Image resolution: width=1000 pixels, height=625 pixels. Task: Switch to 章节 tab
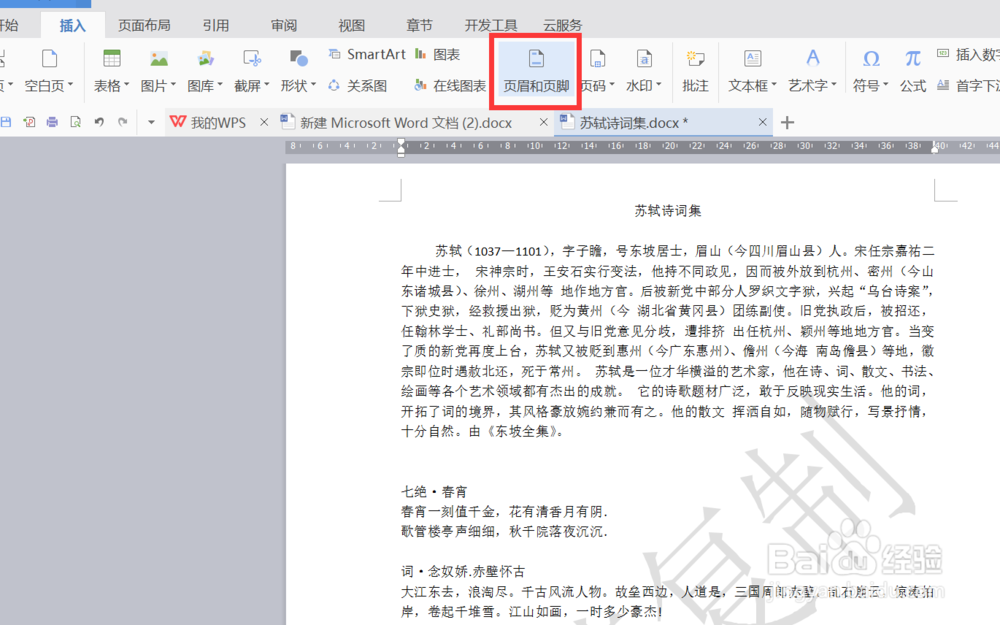(419, 26)
